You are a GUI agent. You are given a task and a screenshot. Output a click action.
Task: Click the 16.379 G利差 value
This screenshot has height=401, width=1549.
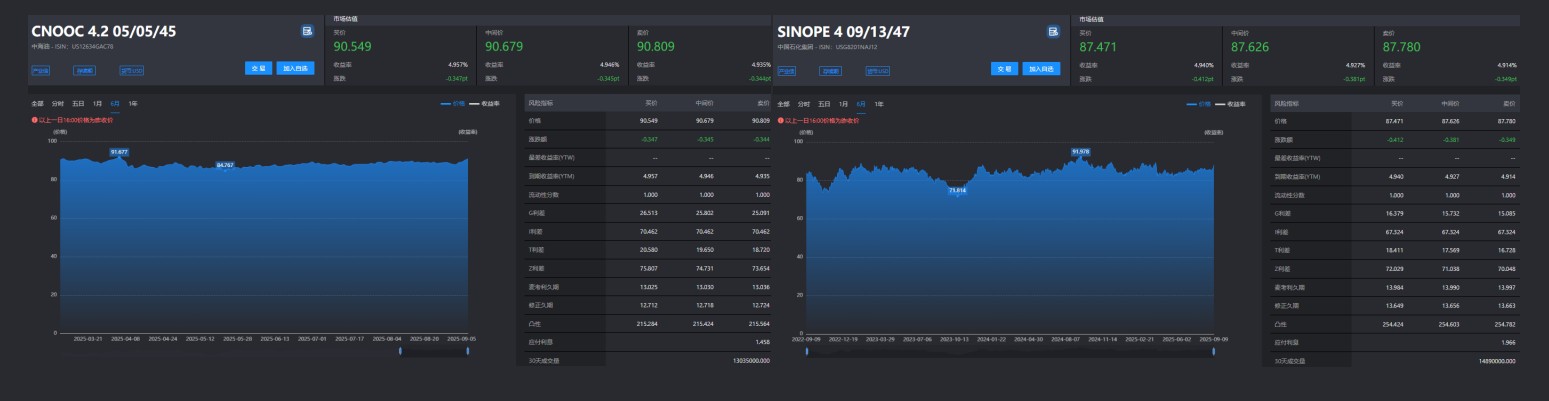[1394, 212]
